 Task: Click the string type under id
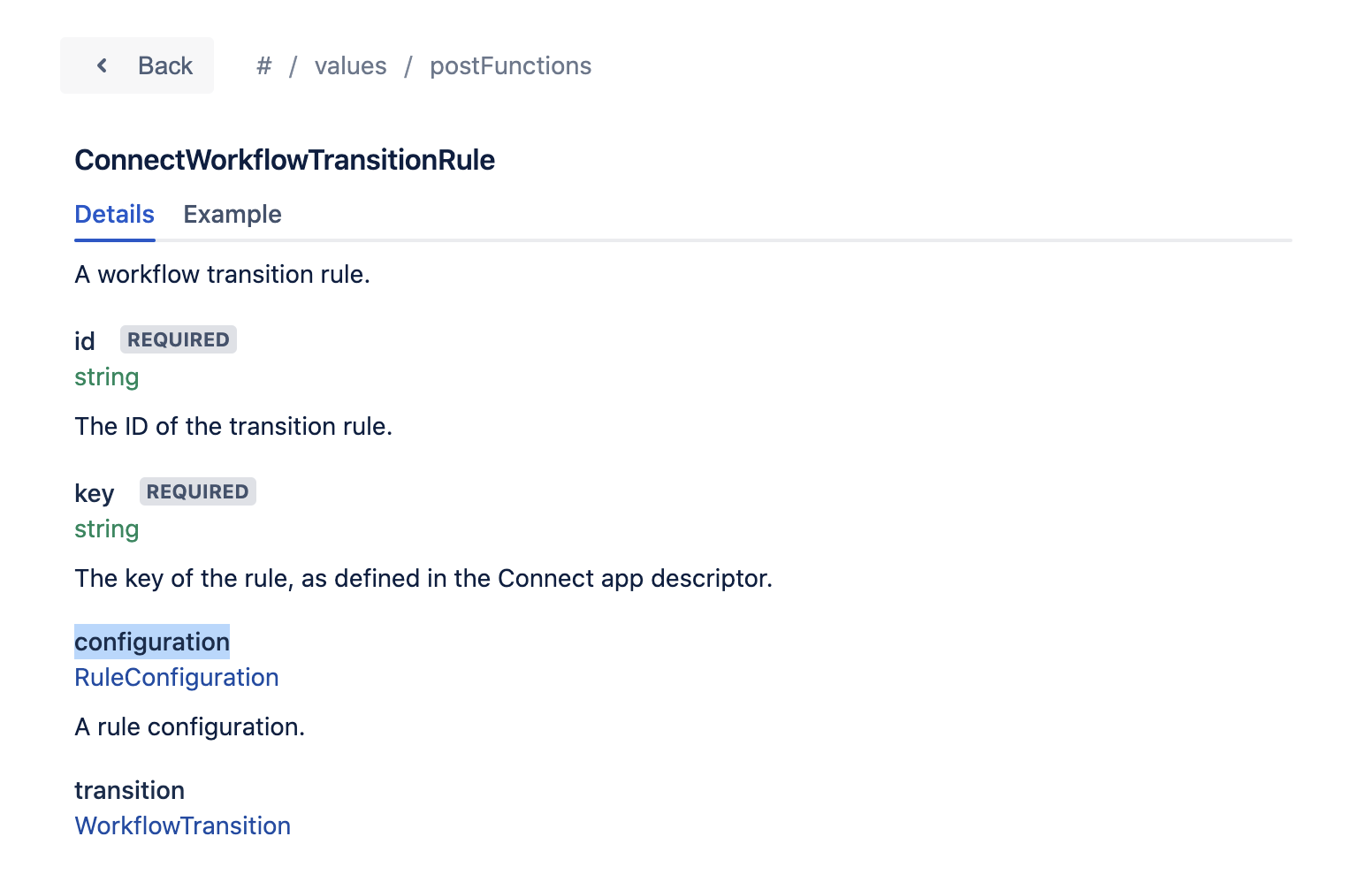pyautogui.click(x=106, y=376)
